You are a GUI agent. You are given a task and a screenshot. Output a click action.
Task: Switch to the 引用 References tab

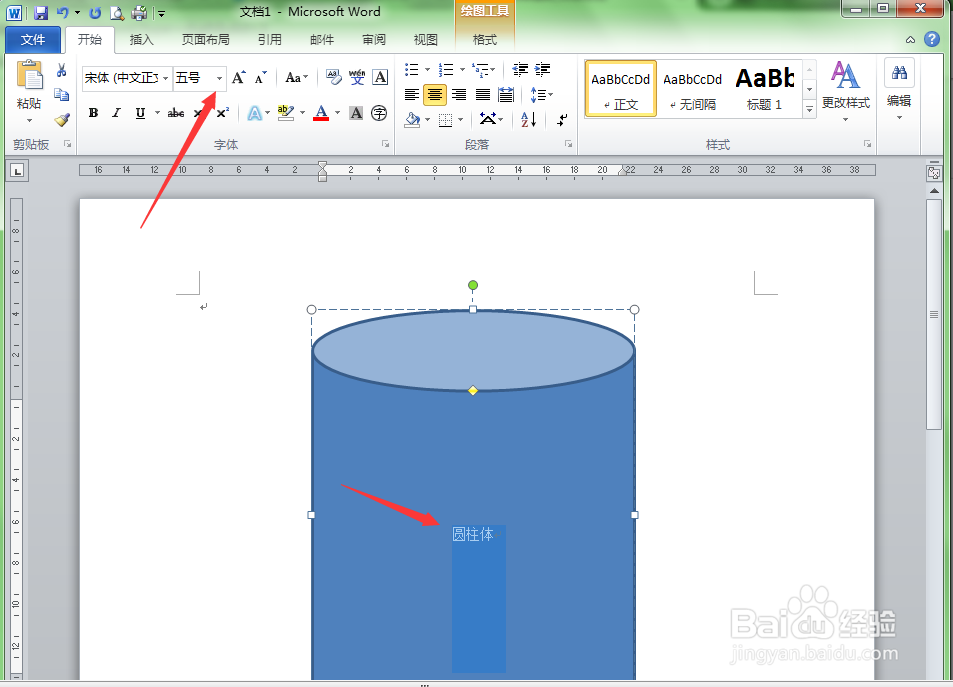click(x=270, y=40)
